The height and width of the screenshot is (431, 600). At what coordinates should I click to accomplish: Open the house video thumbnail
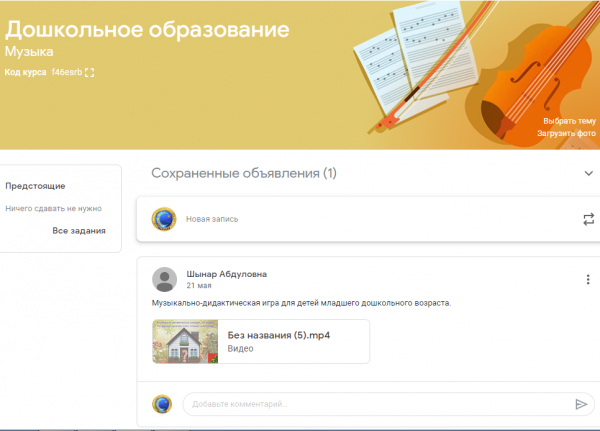click(185, 341)
